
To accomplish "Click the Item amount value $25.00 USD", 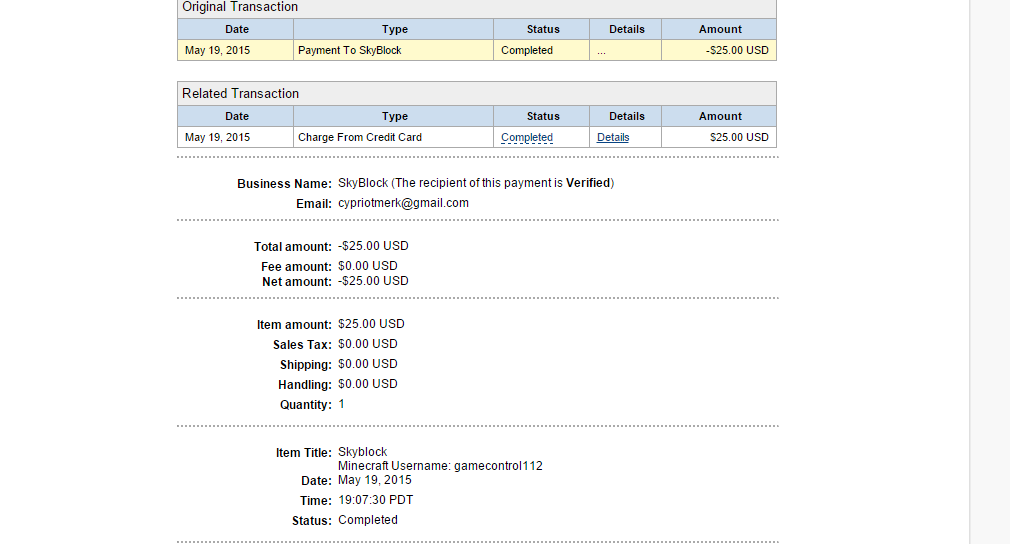I will (371, 324).
